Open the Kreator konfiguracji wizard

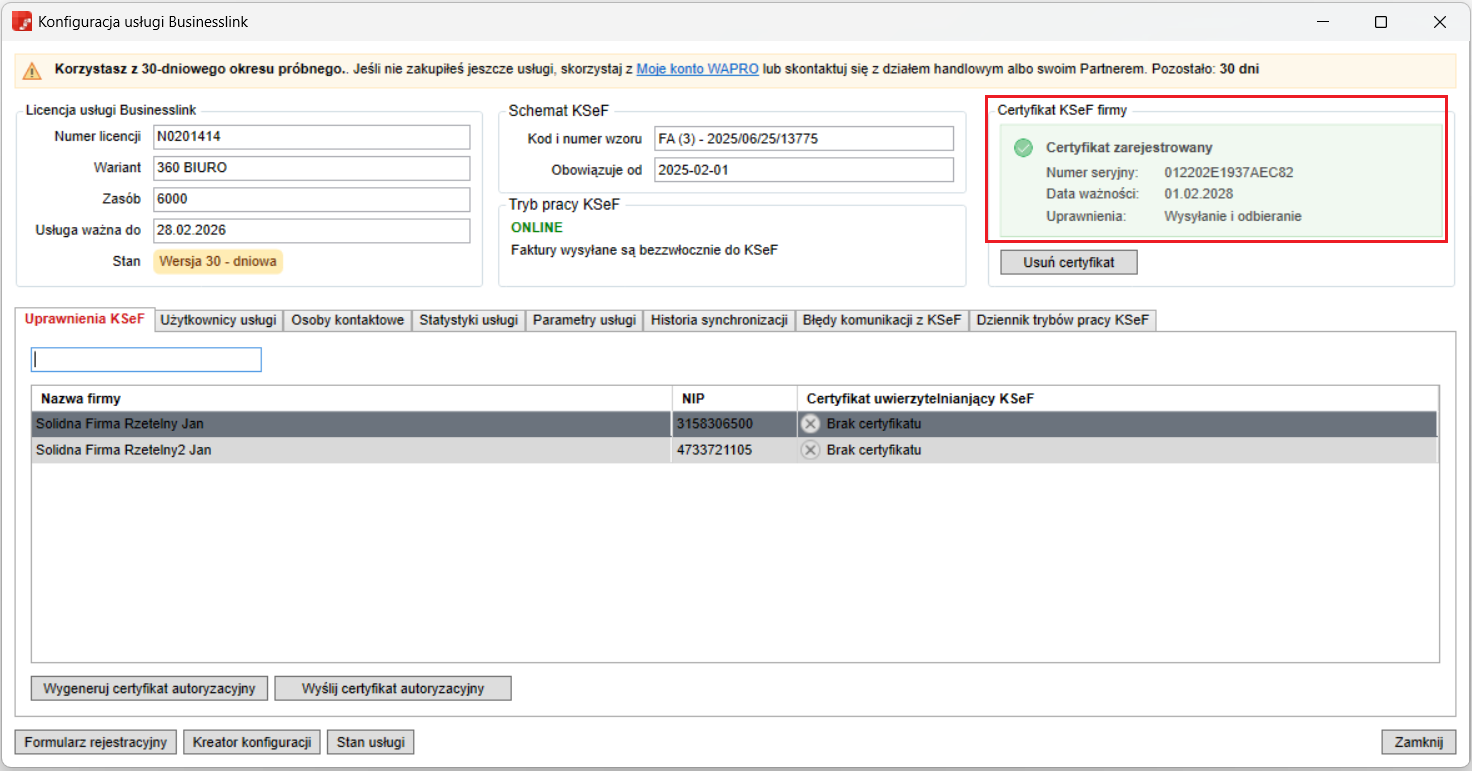tap(252, 742)
